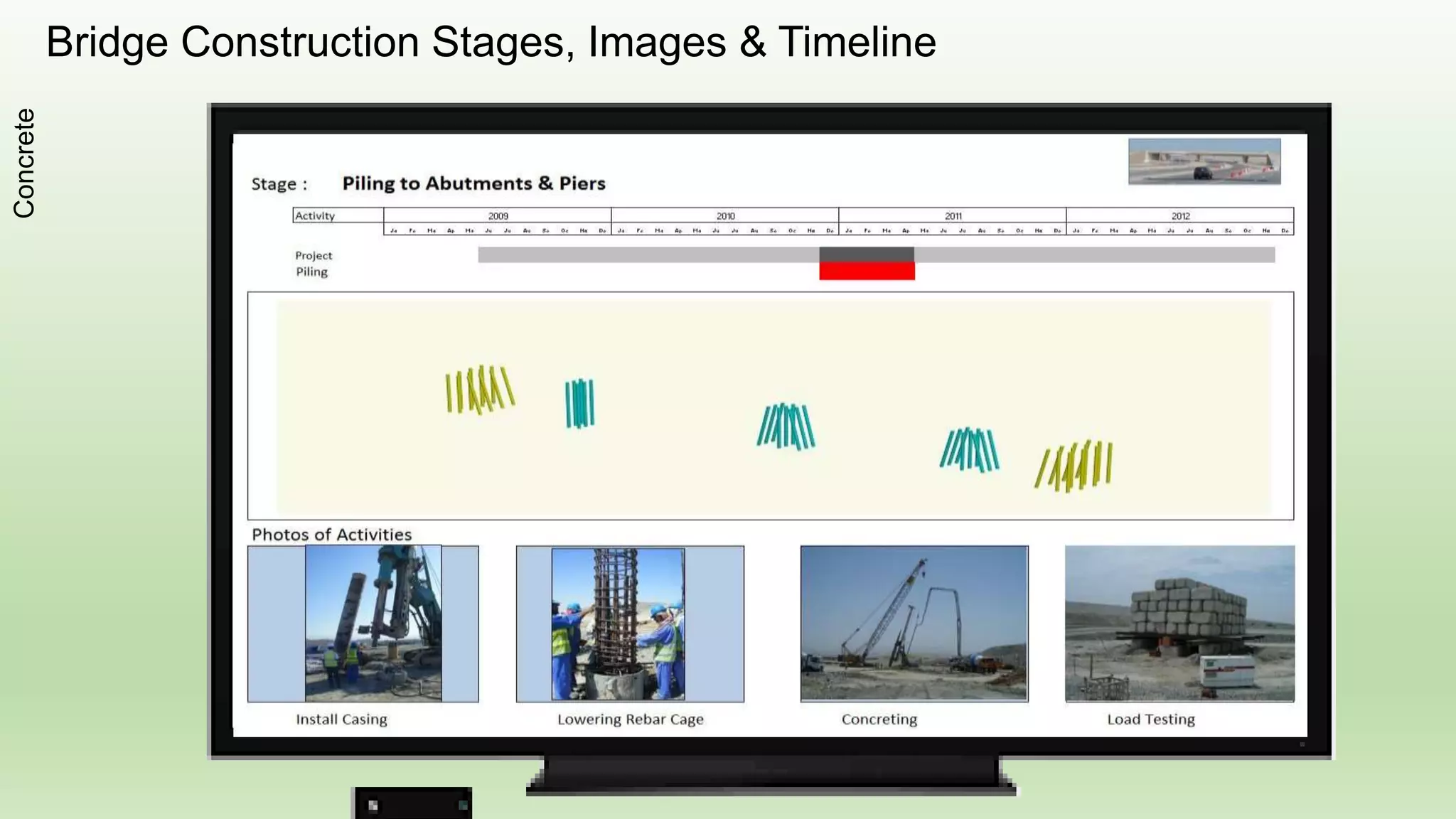Select the 2012 year column header

click(x=1180, y=215)
